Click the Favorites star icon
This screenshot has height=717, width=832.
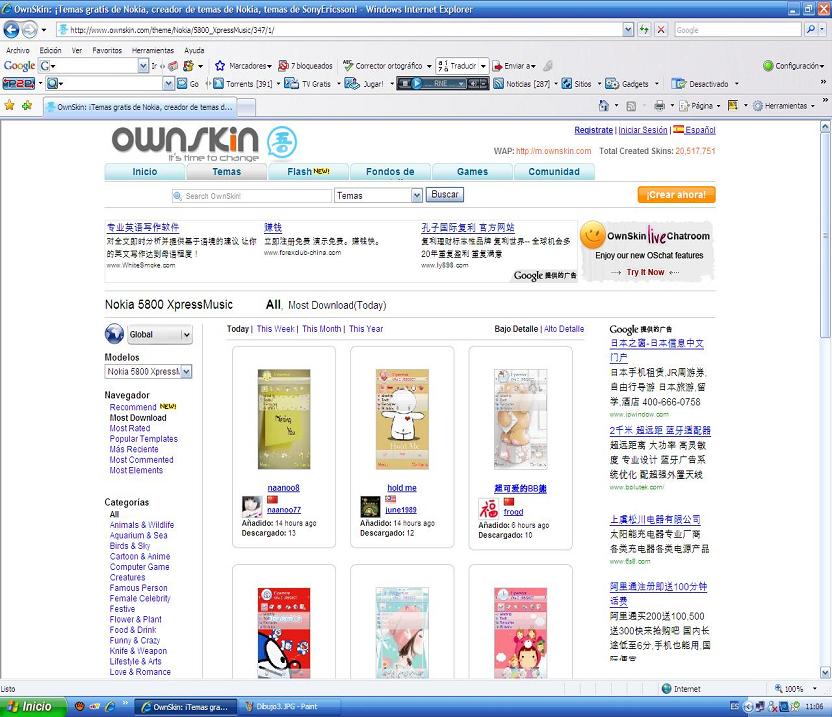[10, 105]
